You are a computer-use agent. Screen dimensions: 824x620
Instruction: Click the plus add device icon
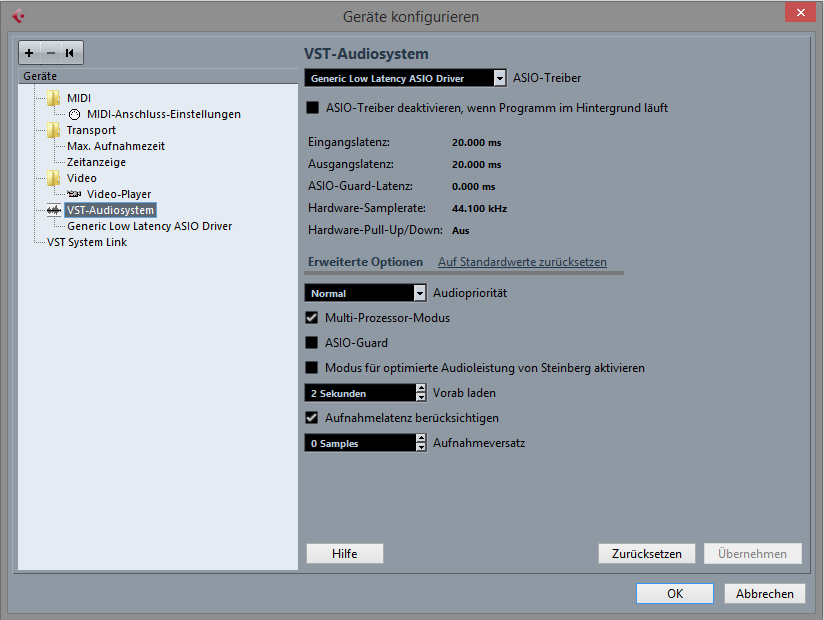click(x=29, y=53)
